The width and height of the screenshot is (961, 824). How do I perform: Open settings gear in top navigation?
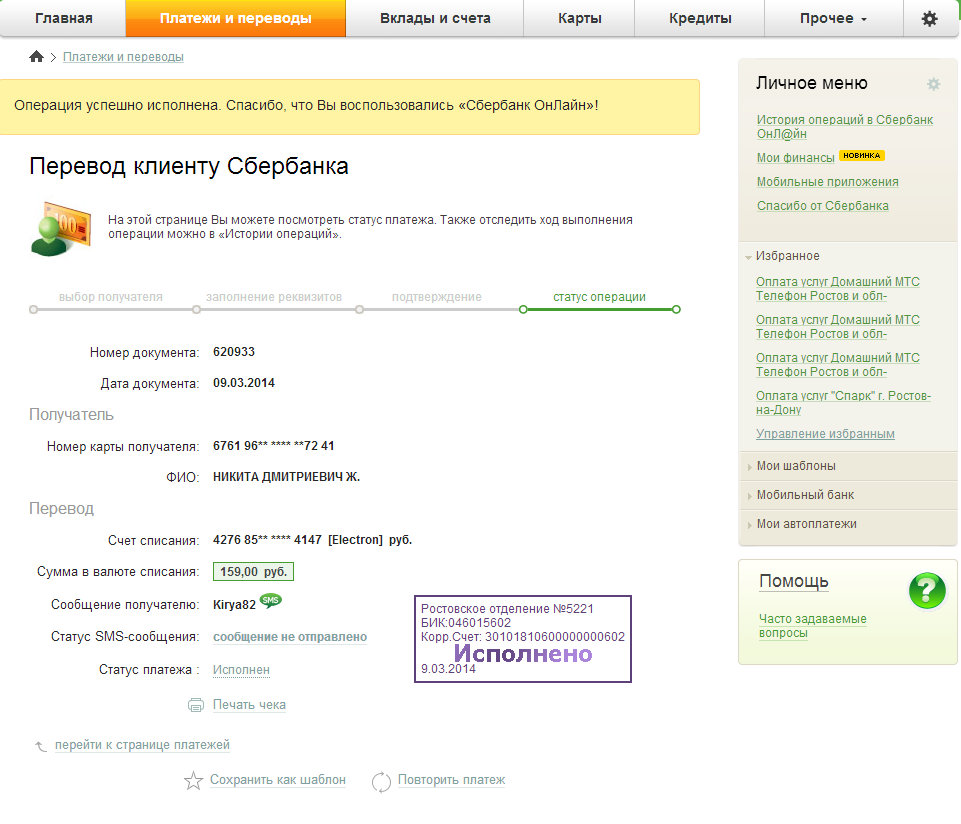coord(929,18)
